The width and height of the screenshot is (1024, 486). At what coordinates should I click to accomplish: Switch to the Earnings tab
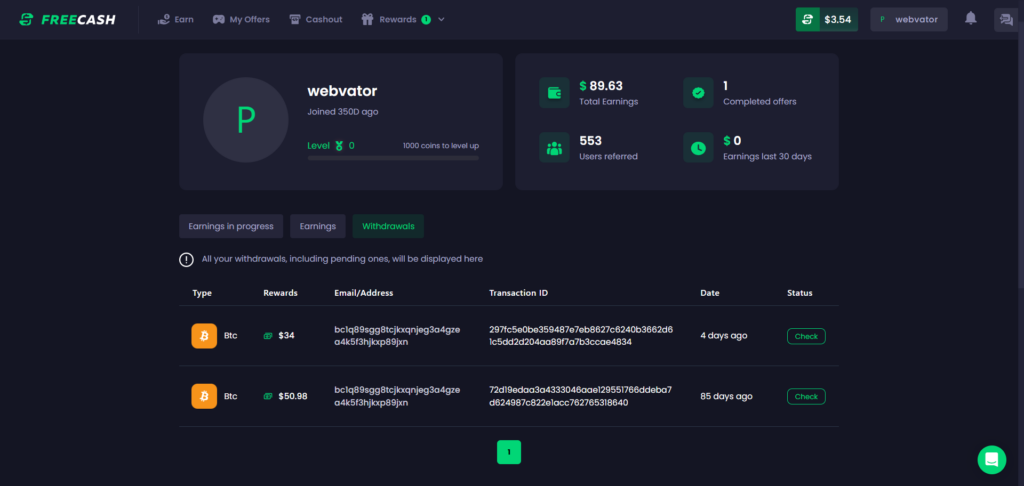[318, 226]
